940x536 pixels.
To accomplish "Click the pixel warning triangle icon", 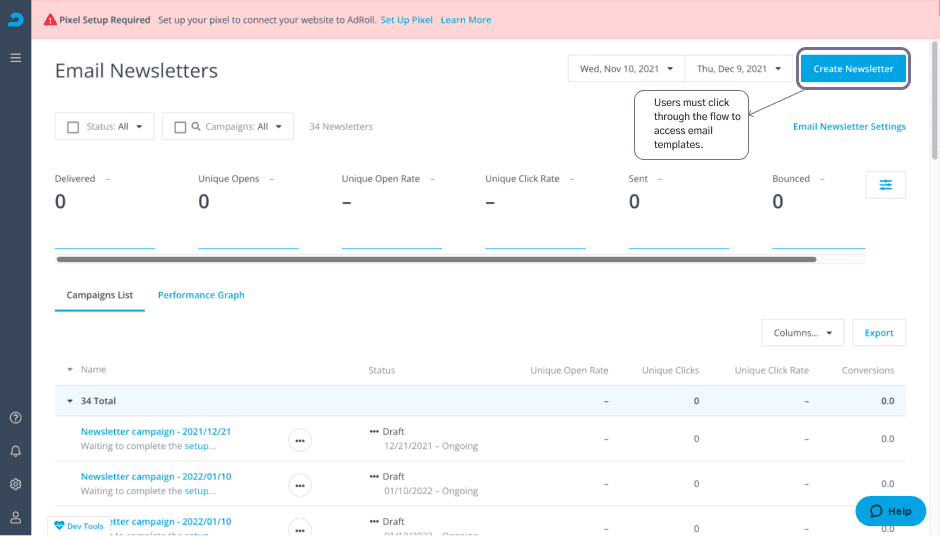I will click(x=50, y=20).
